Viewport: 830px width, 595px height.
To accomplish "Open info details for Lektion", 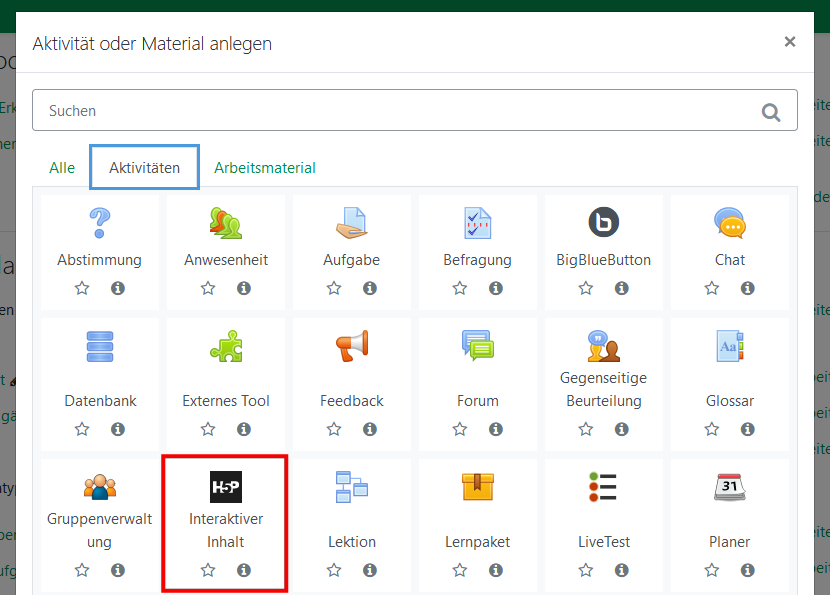I will 370,570.
